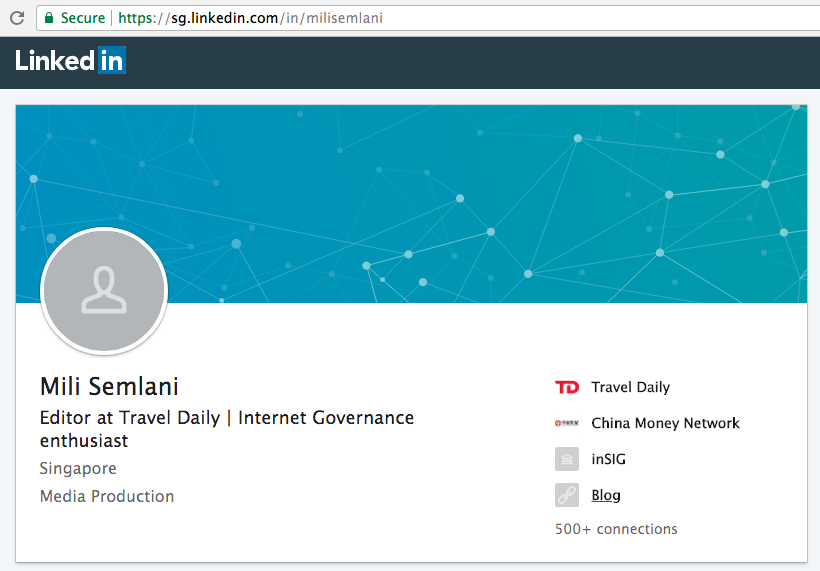
Task: Click the Travel Daily TD logo icon
Action: click(567, 387)
